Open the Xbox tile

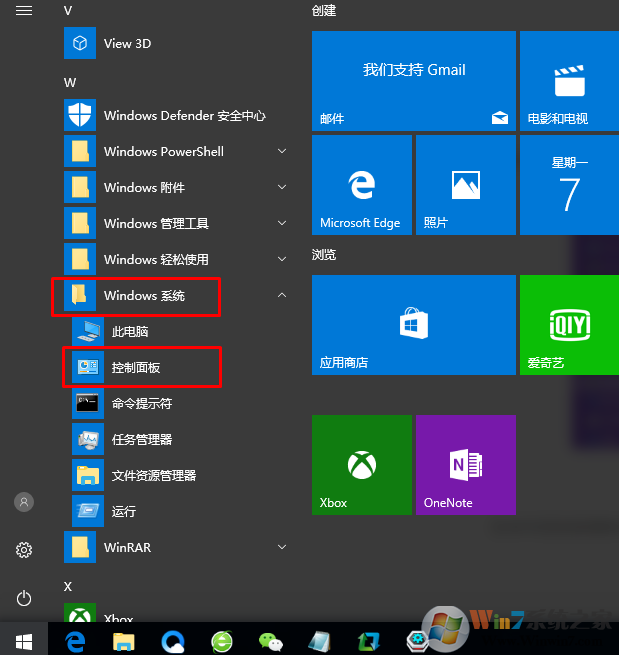361,465
